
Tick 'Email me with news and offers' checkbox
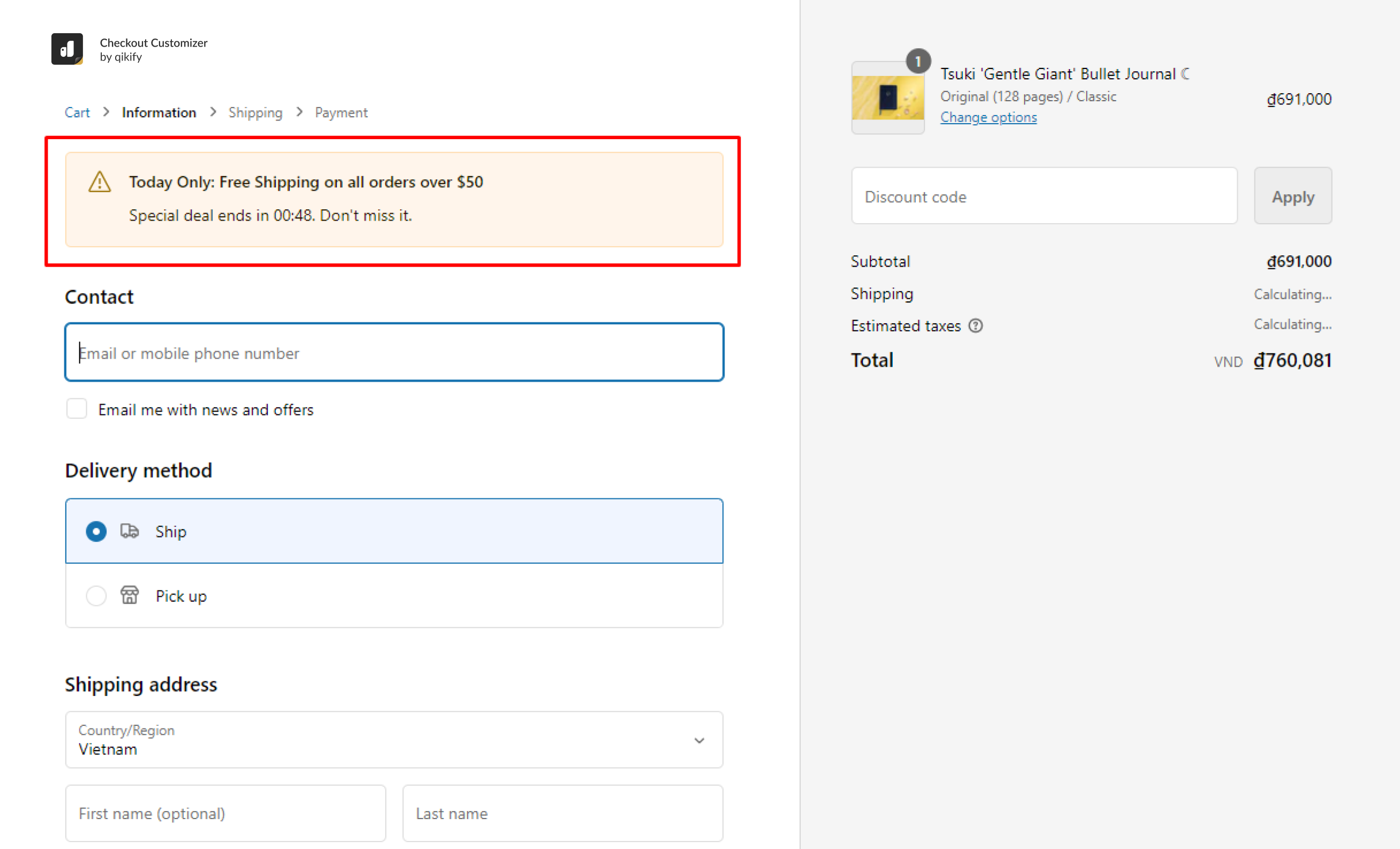[77, 409]
